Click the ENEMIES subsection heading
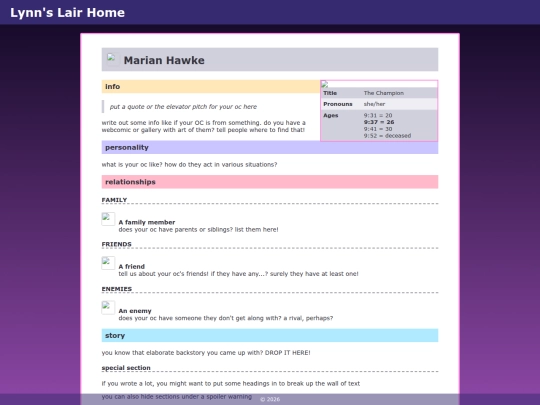Screen dimensions: 540x405 point(117,289)
